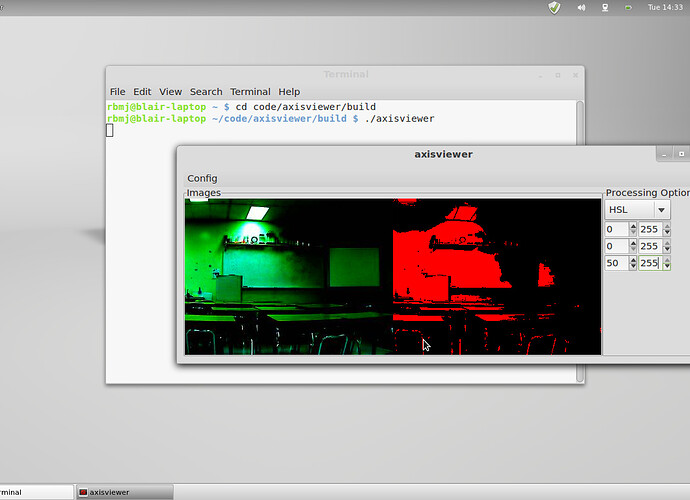Increase the third row minimum value of 50
The image size is (690, 500).
pos(633,260)
